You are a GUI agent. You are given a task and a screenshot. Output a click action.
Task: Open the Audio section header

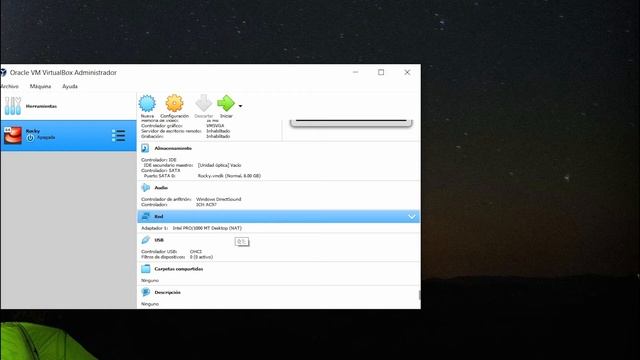[161, 188]
